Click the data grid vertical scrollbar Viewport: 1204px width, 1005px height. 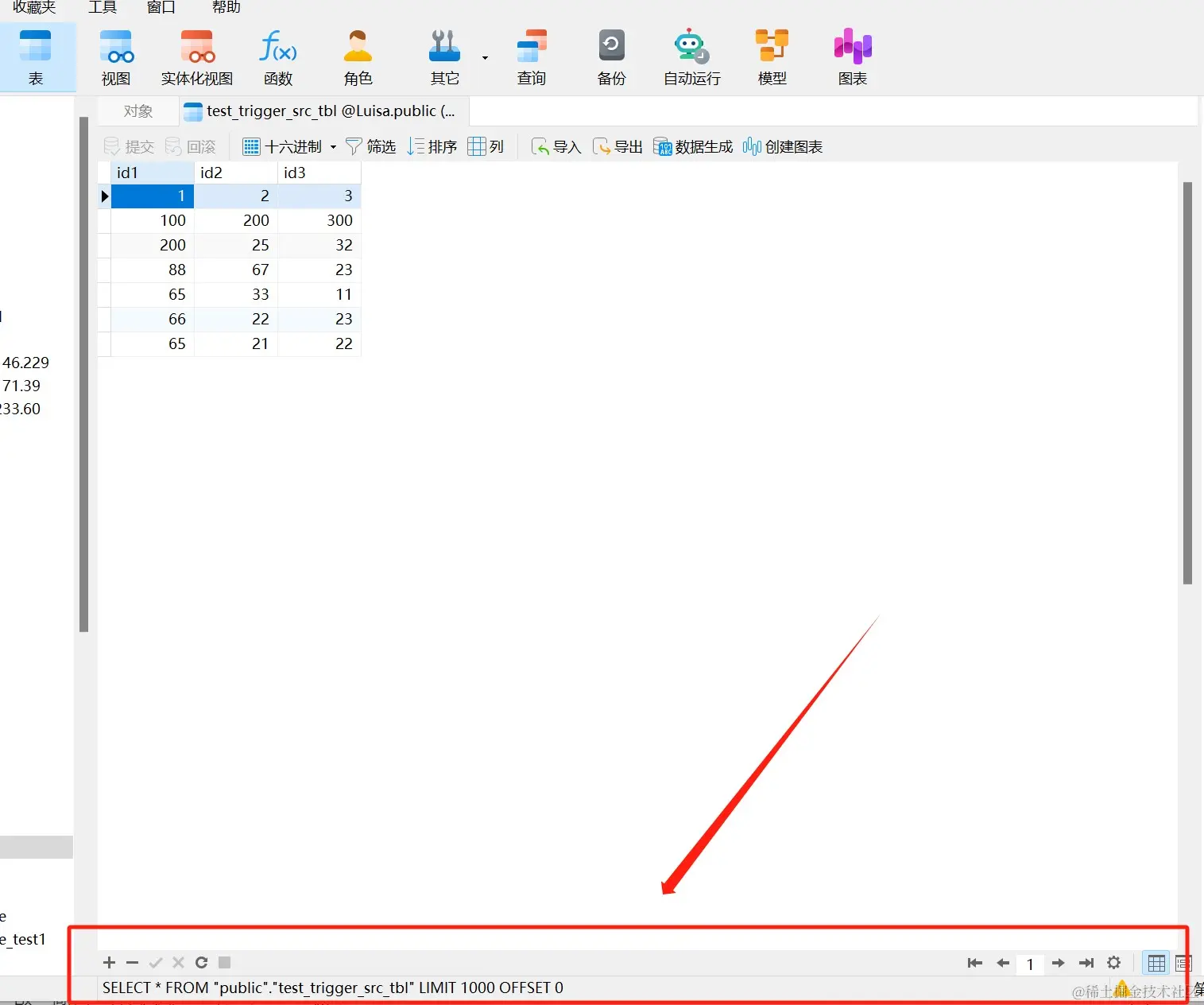pos(1187,382)
